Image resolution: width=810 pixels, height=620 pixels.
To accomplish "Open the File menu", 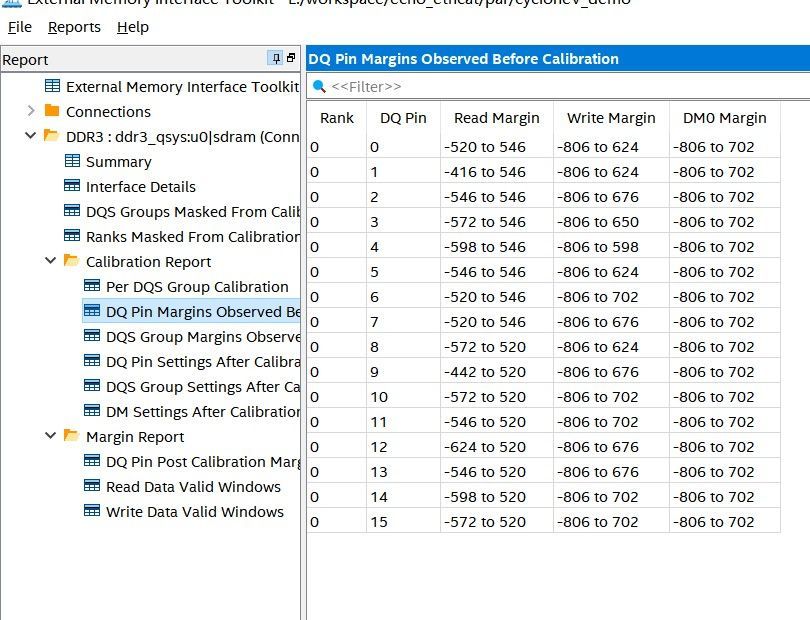I will (x=19, y=27).
